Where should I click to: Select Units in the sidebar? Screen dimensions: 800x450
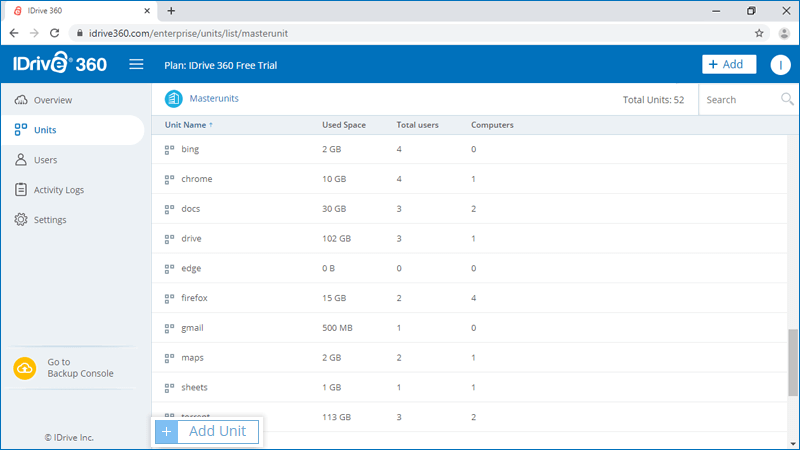(72, 130)
